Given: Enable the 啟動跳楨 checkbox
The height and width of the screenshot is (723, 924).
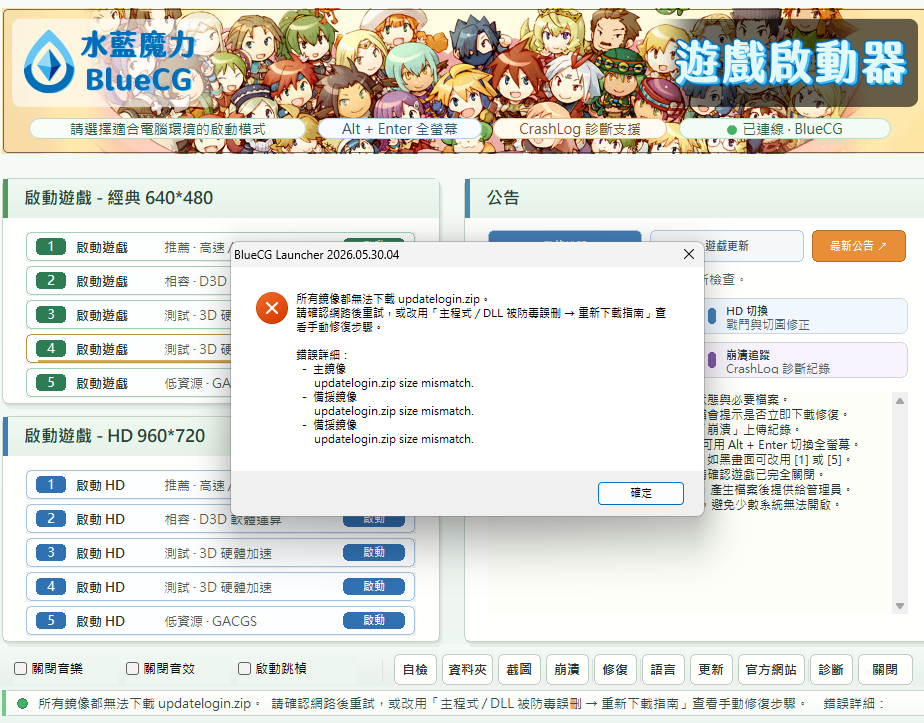Looking at the screenshot, I should (245, 668).
